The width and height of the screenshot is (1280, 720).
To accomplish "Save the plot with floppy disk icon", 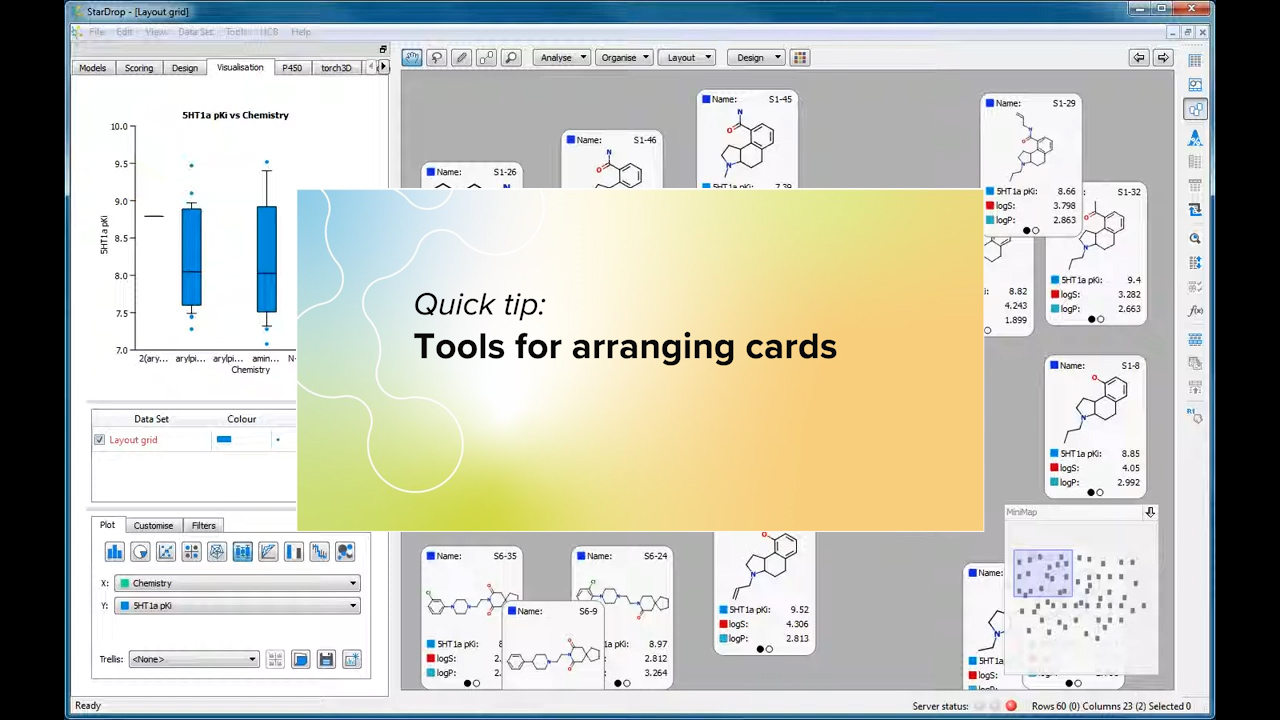I will [x=326, y=660].
